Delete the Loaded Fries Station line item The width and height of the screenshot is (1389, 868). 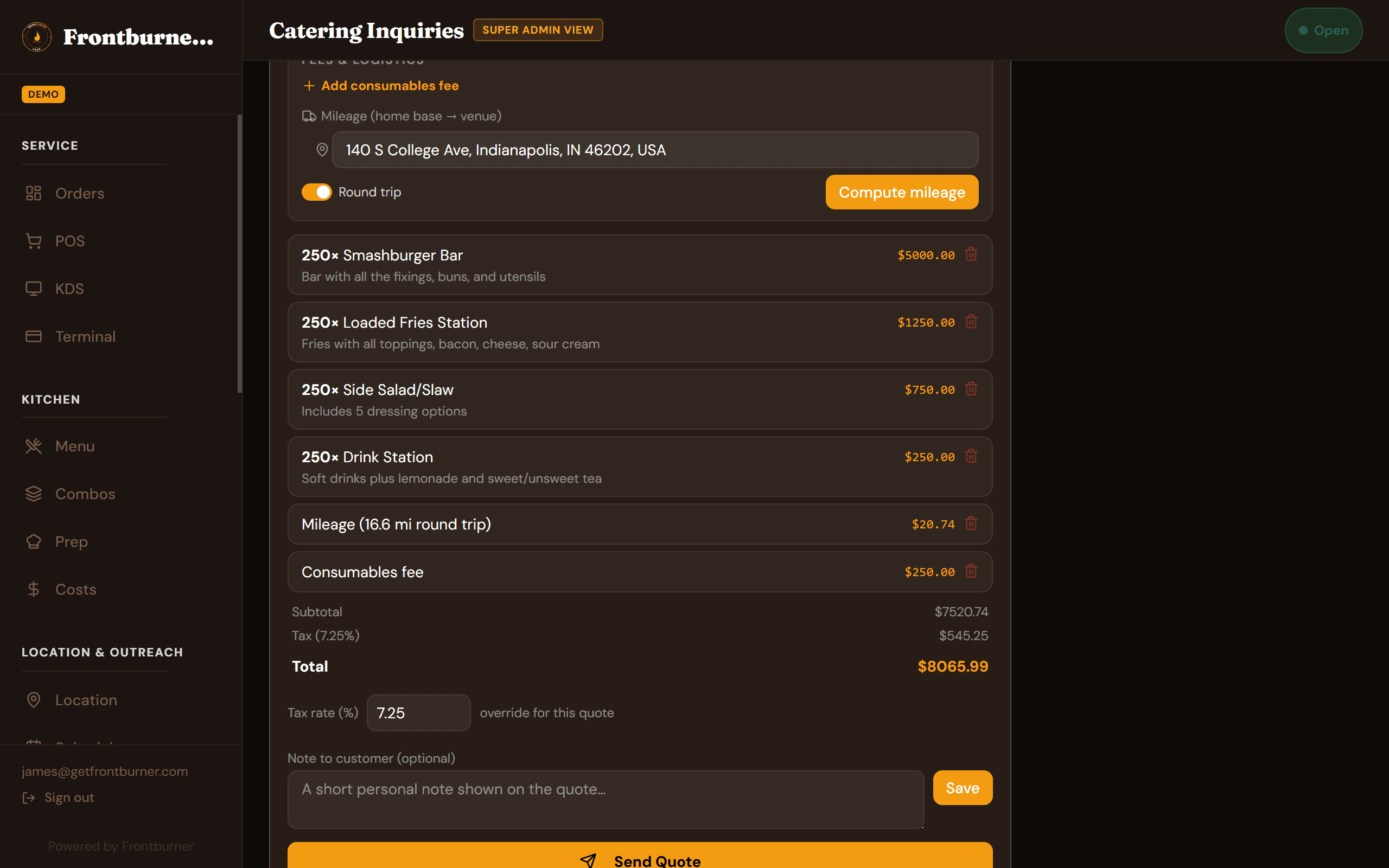tap(971, 322)
